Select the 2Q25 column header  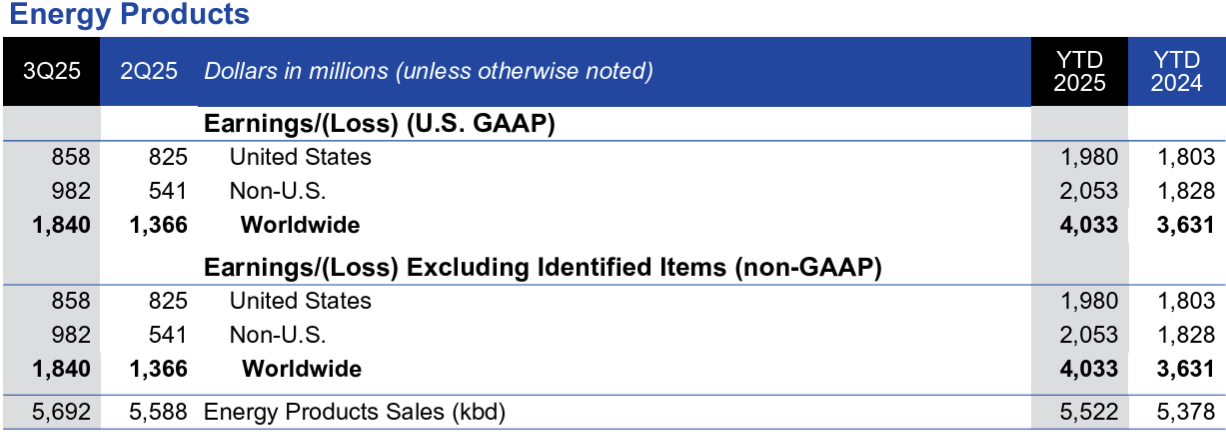tap(149, 72)
